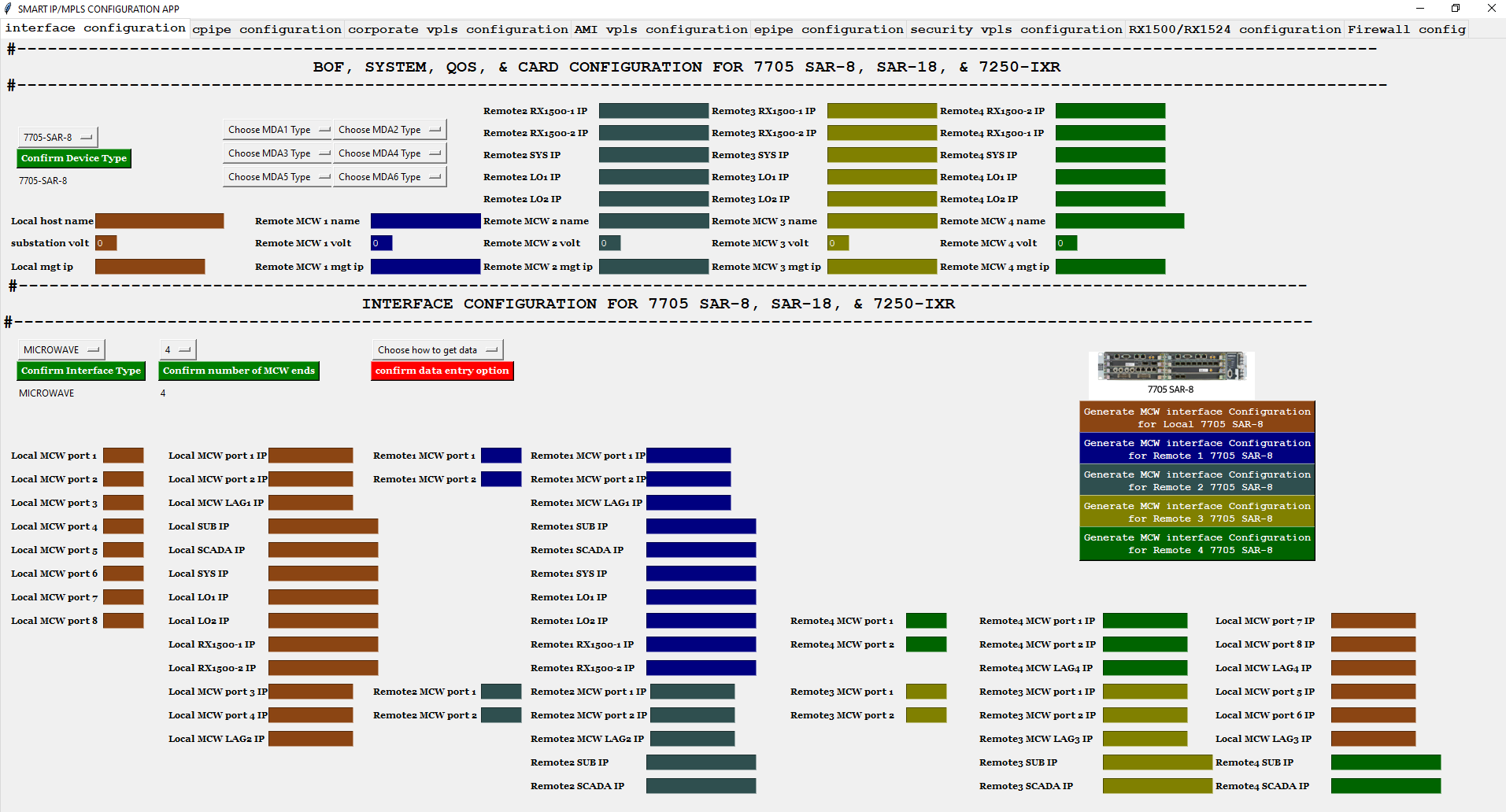Screen dimensions: 1506x812
Task: Click the Confirm Device Type button
Action: click(x=74, y=158)
